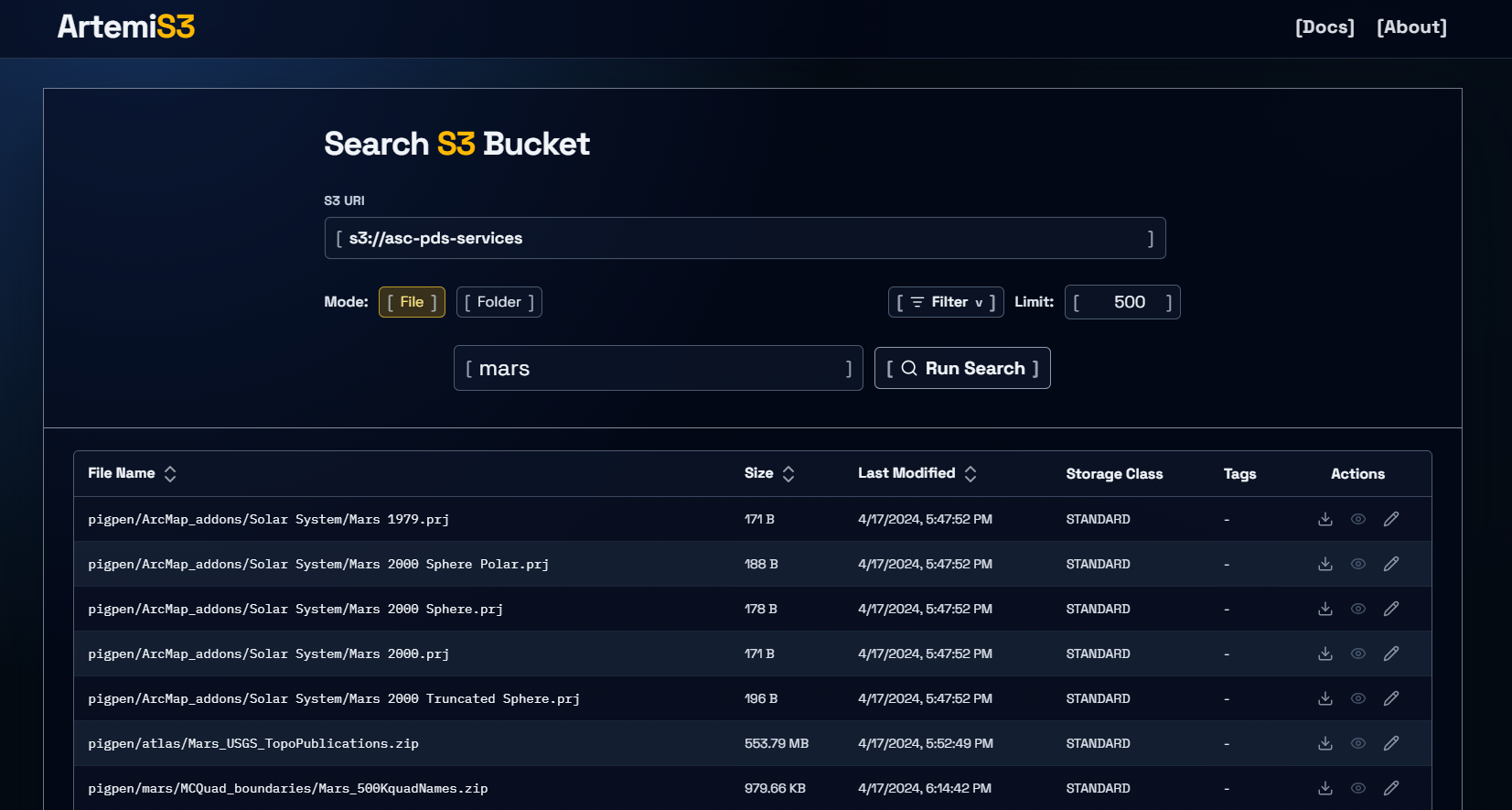Download Mars 2000 Sphere Polar.prj
The width and height of the screenshot is (1512, 810).
point(1324,564)
